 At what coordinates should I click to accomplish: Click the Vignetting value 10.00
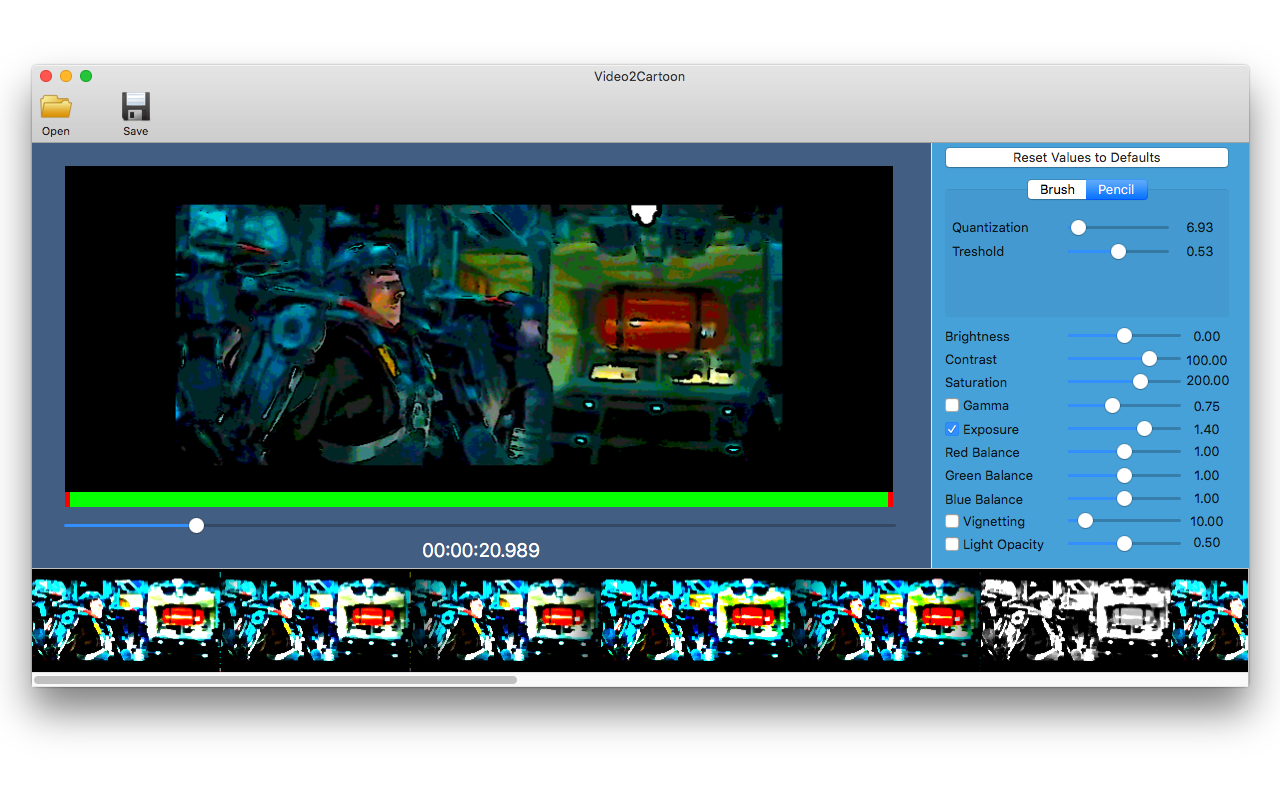(1207, 522)
